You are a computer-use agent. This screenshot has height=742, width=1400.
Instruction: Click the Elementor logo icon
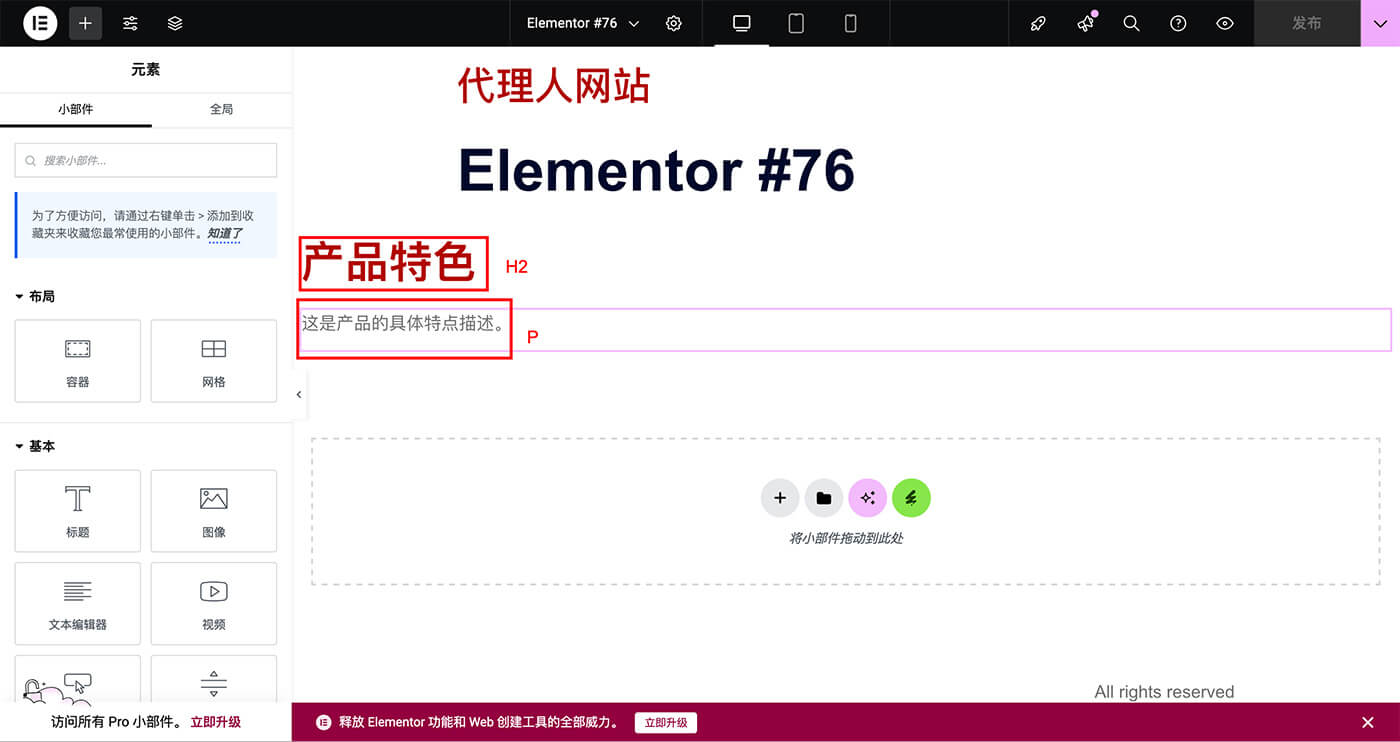click(x=41, y=23)
